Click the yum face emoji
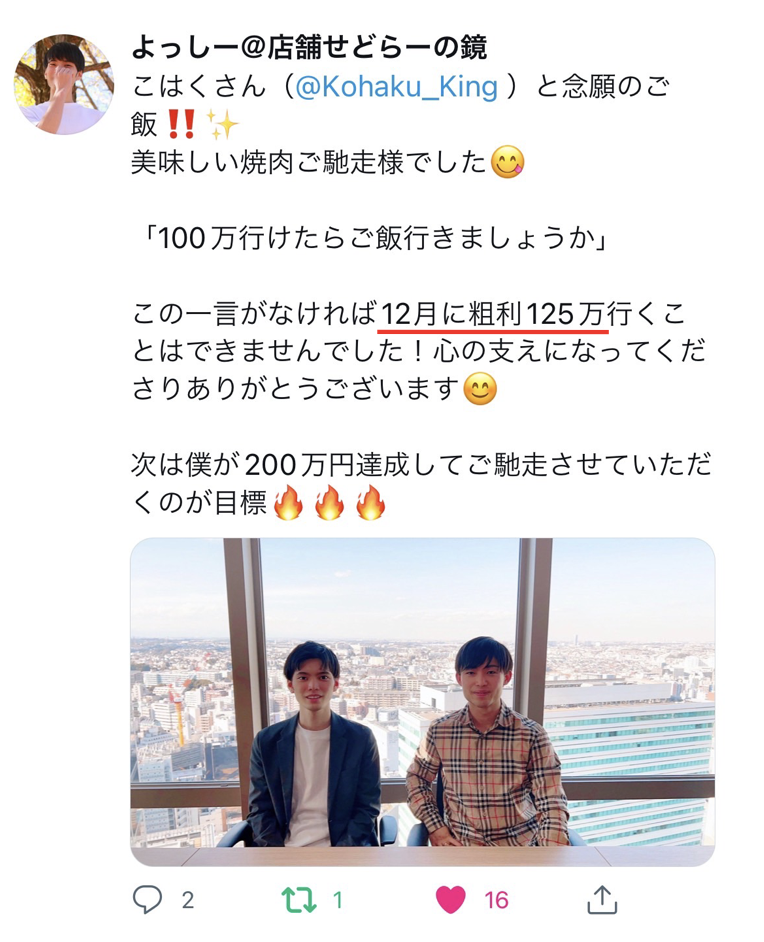764x942 pixels. 508,162
